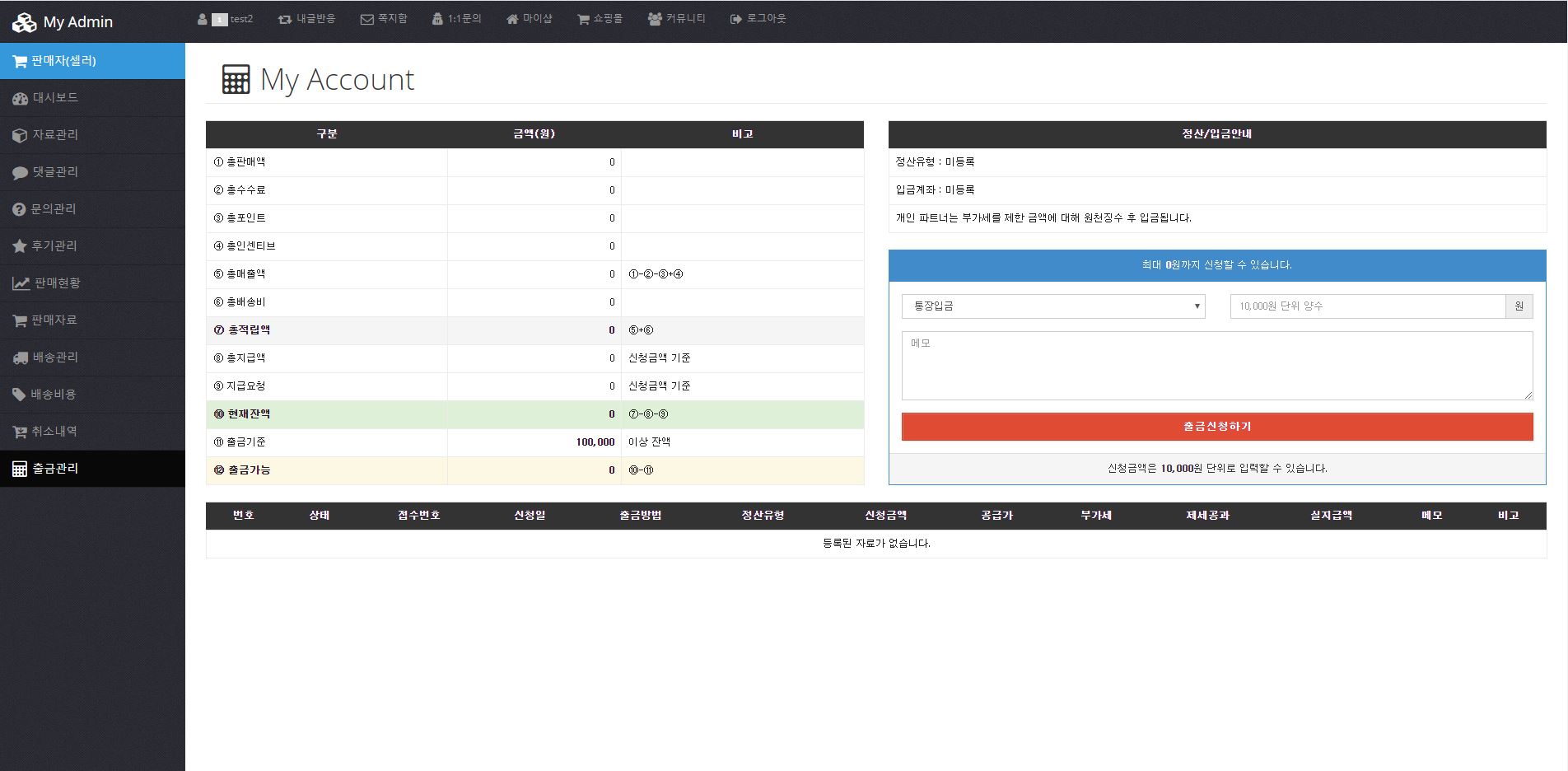Click the question mark icon for 문의관리
Screen dimensions: 1568x771
click(x=19, y=210)
